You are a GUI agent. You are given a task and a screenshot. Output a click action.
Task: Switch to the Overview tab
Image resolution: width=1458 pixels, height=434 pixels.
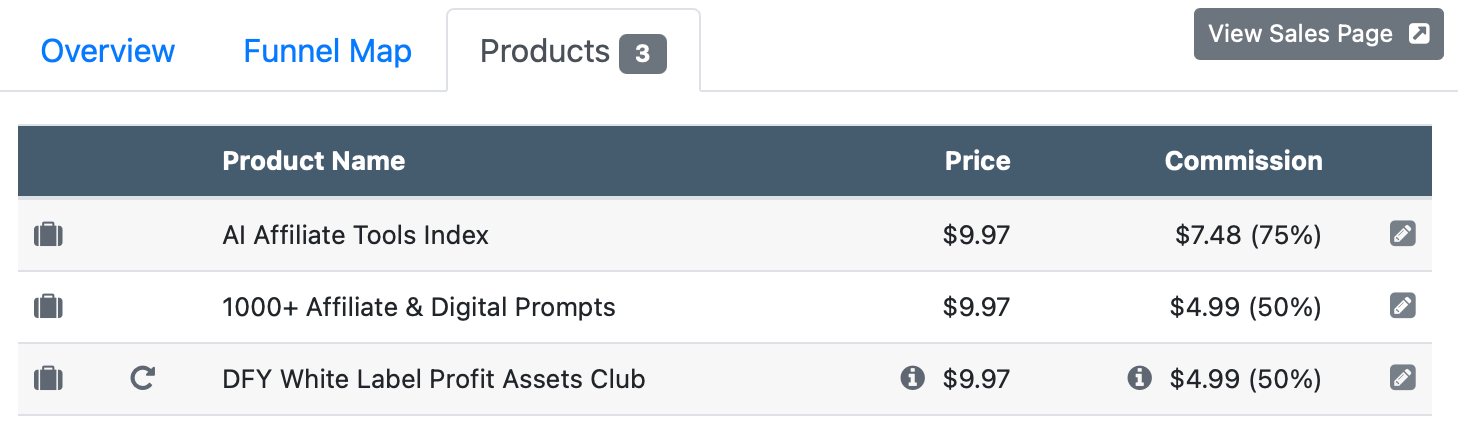coord(108,51)
